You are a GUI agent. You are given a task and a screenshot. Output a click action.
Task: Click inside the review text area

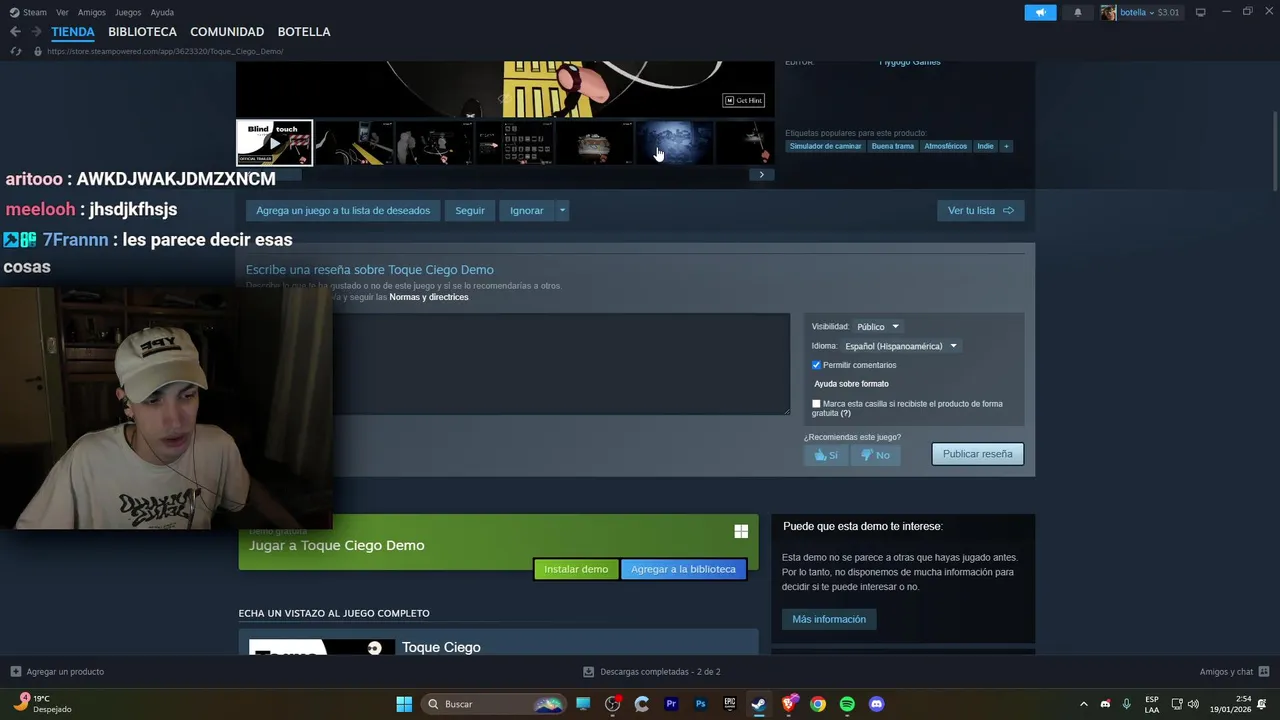pos(560,364)
